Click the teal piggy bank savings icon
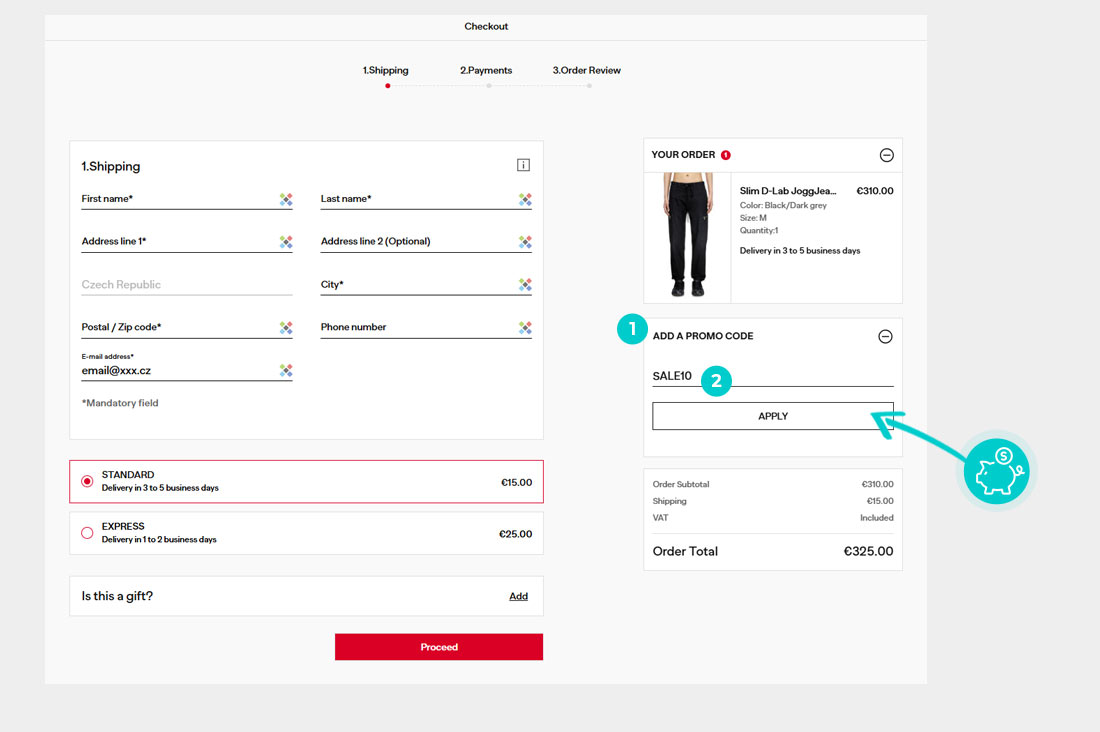Image resolution: width=1100 pixels, height=732 pixels. [x=996, y=471]
